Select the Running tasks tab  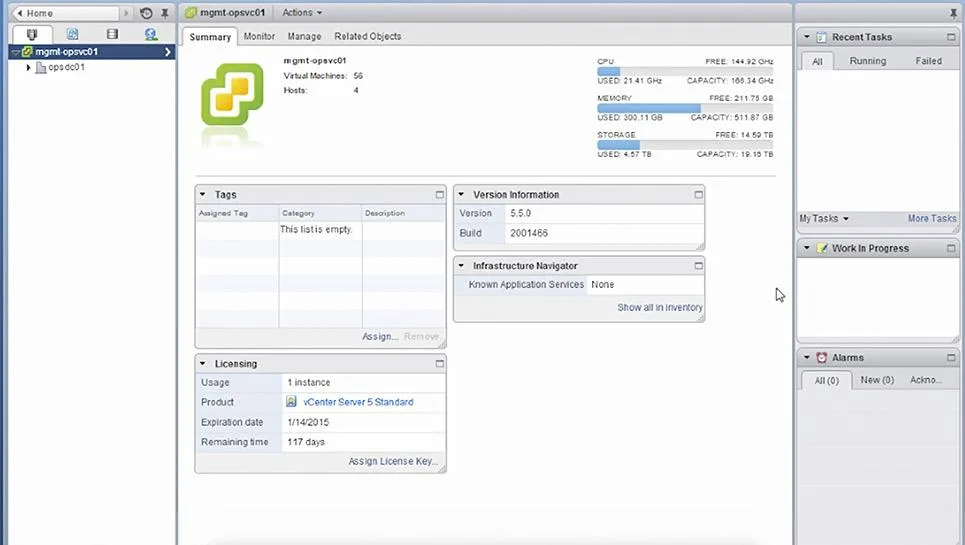coord(868,61)
